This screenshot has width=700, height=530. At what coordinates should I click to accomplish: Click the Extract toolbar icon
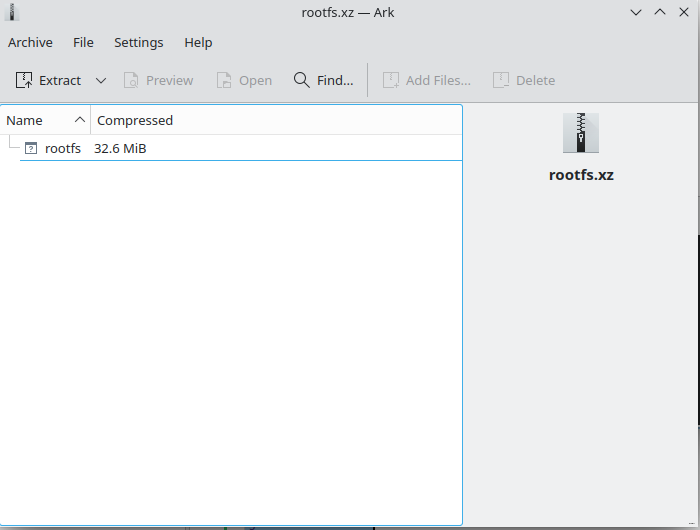[25, 80]
